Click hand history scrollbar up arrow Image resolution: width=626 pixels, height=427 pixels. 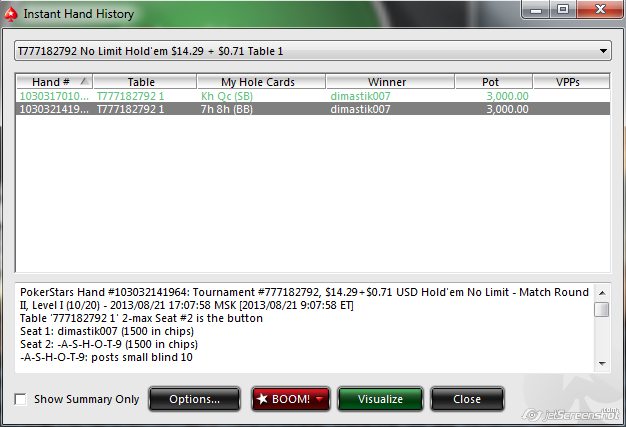coord(602,293)
